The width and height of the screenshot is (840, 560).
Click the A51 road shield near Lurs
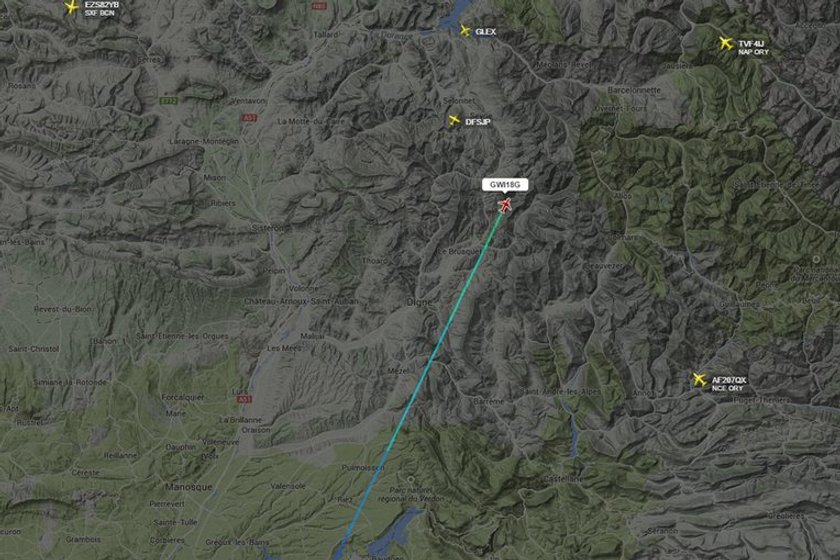(x=244, y=399)
